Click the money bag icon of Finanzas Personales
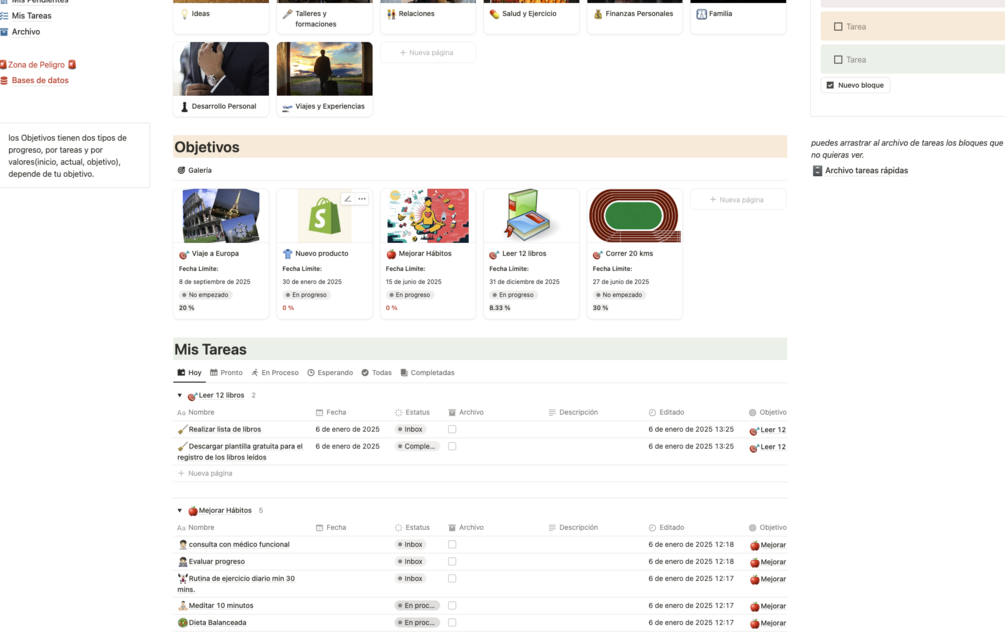 pyautogui.click(x=598, y=14)
